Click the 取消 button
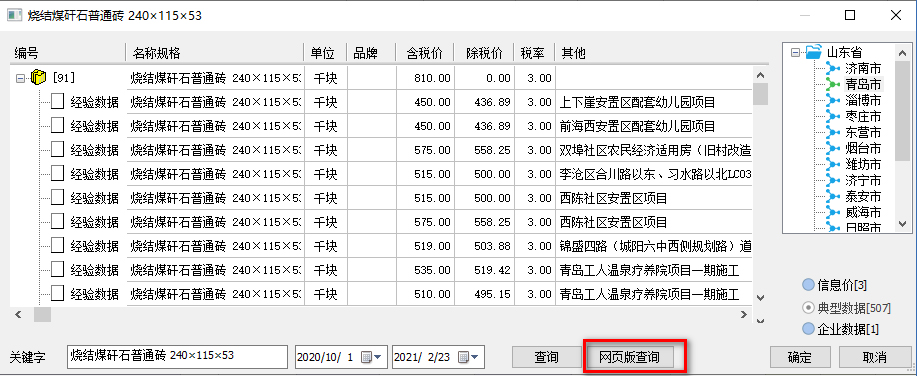917x376 pixels. point(874,357)
